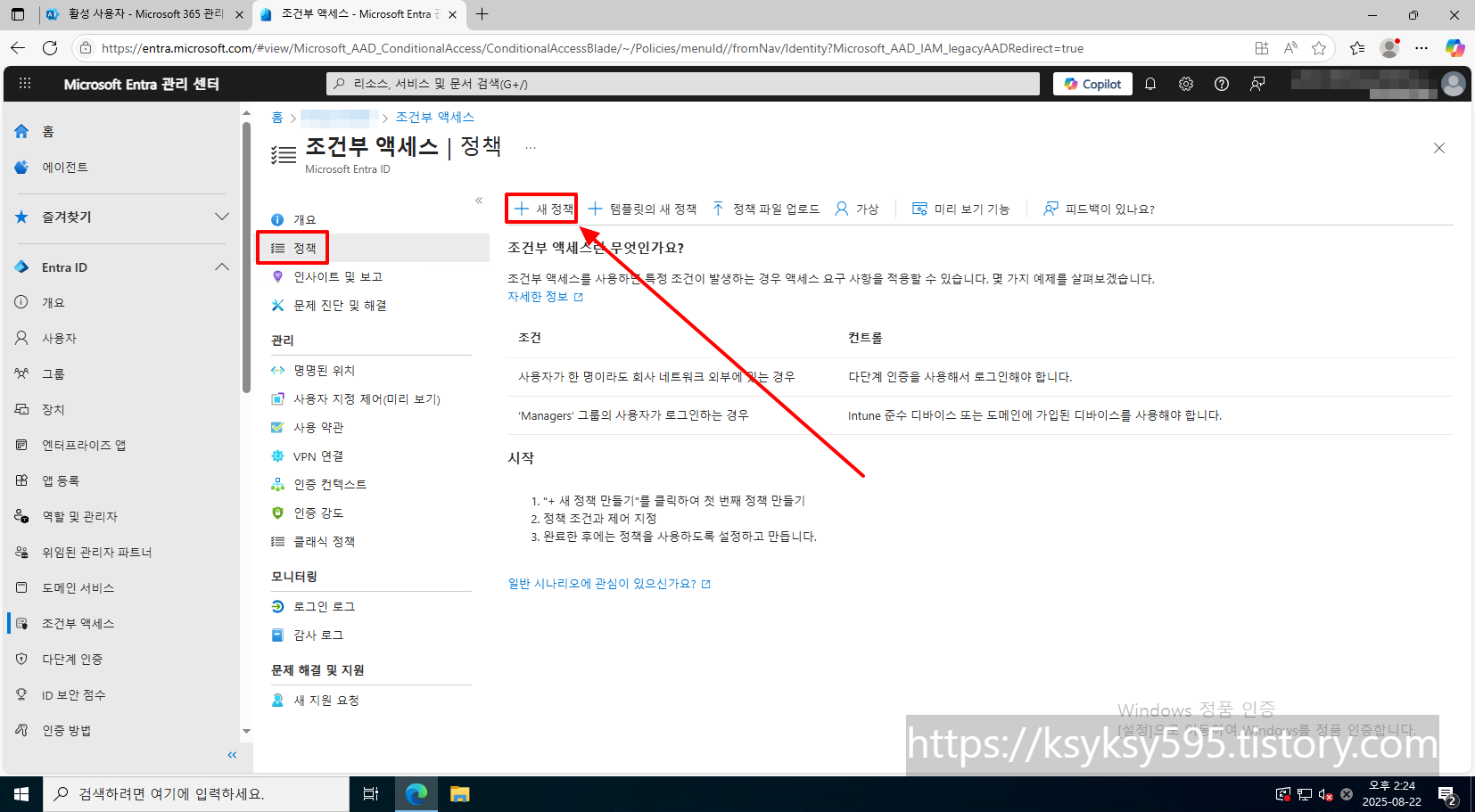Close the 조건부 액세스 blade
This screenshot has height=812, width=1475.
click(1438, 148)
